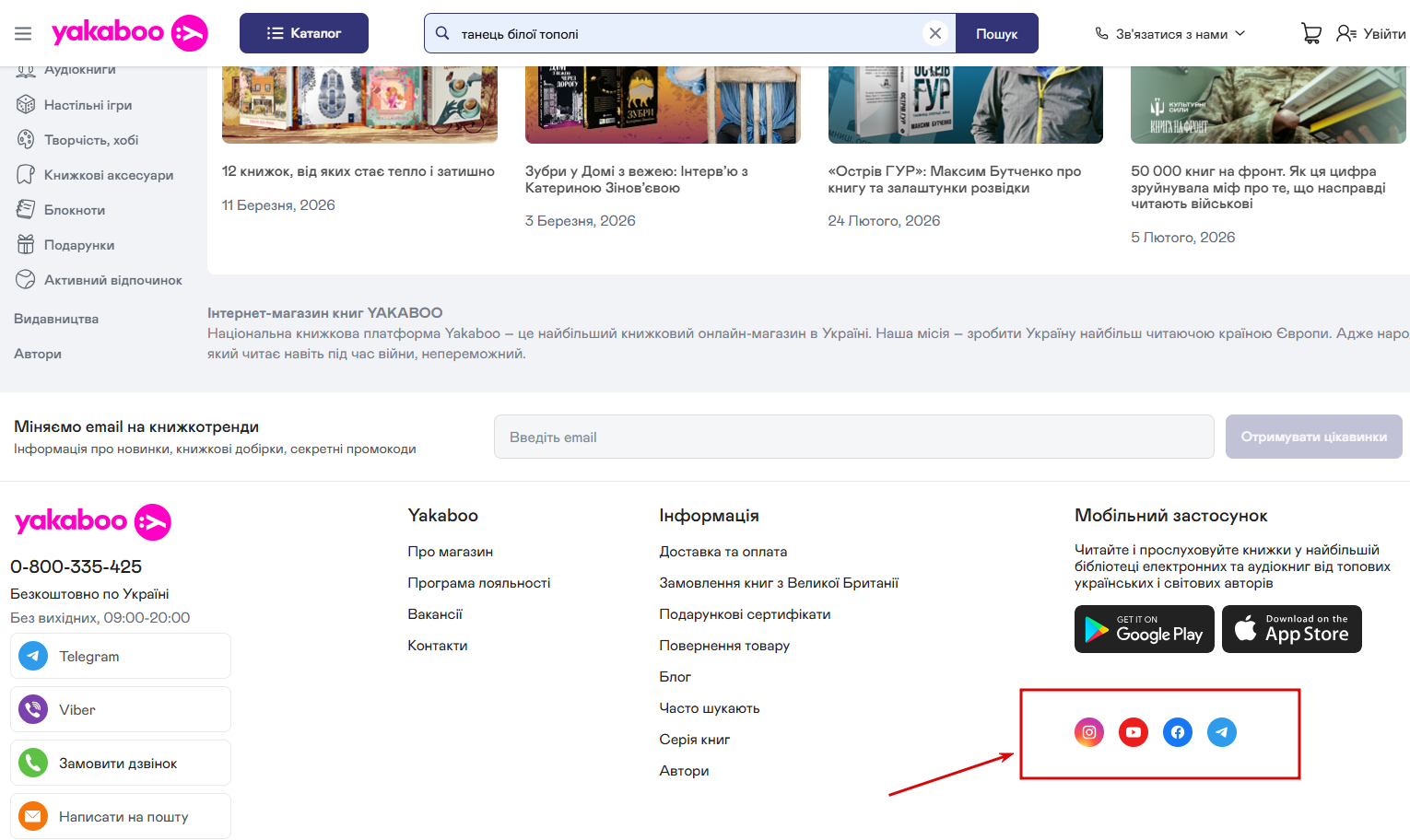Click the Подарунки gift box icon
Screen dimensions: 1410x840
click(26, 245)
